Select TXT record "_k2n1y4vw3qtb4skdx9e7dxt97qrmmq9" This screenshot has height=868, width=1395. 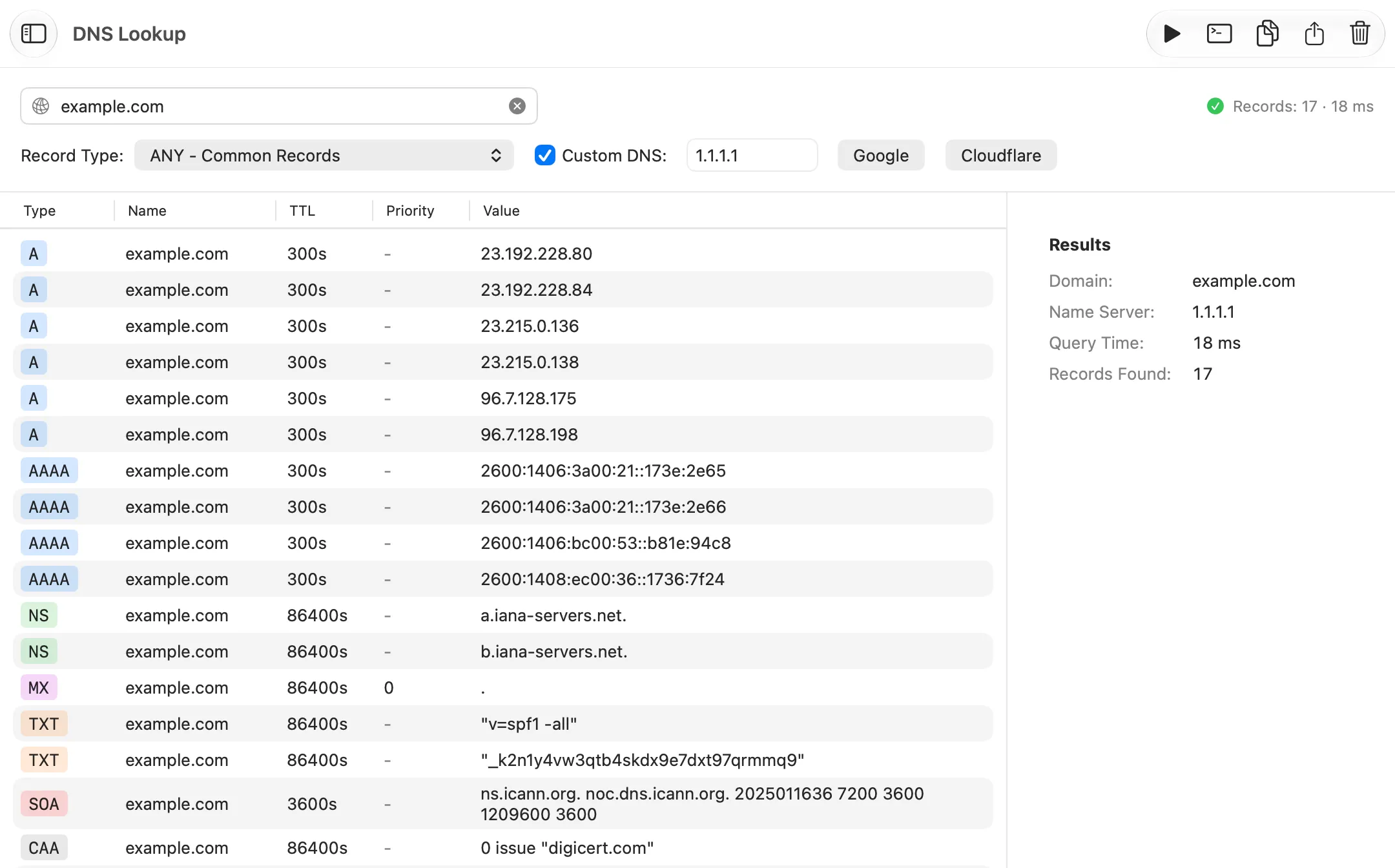[x=503, y=760]
